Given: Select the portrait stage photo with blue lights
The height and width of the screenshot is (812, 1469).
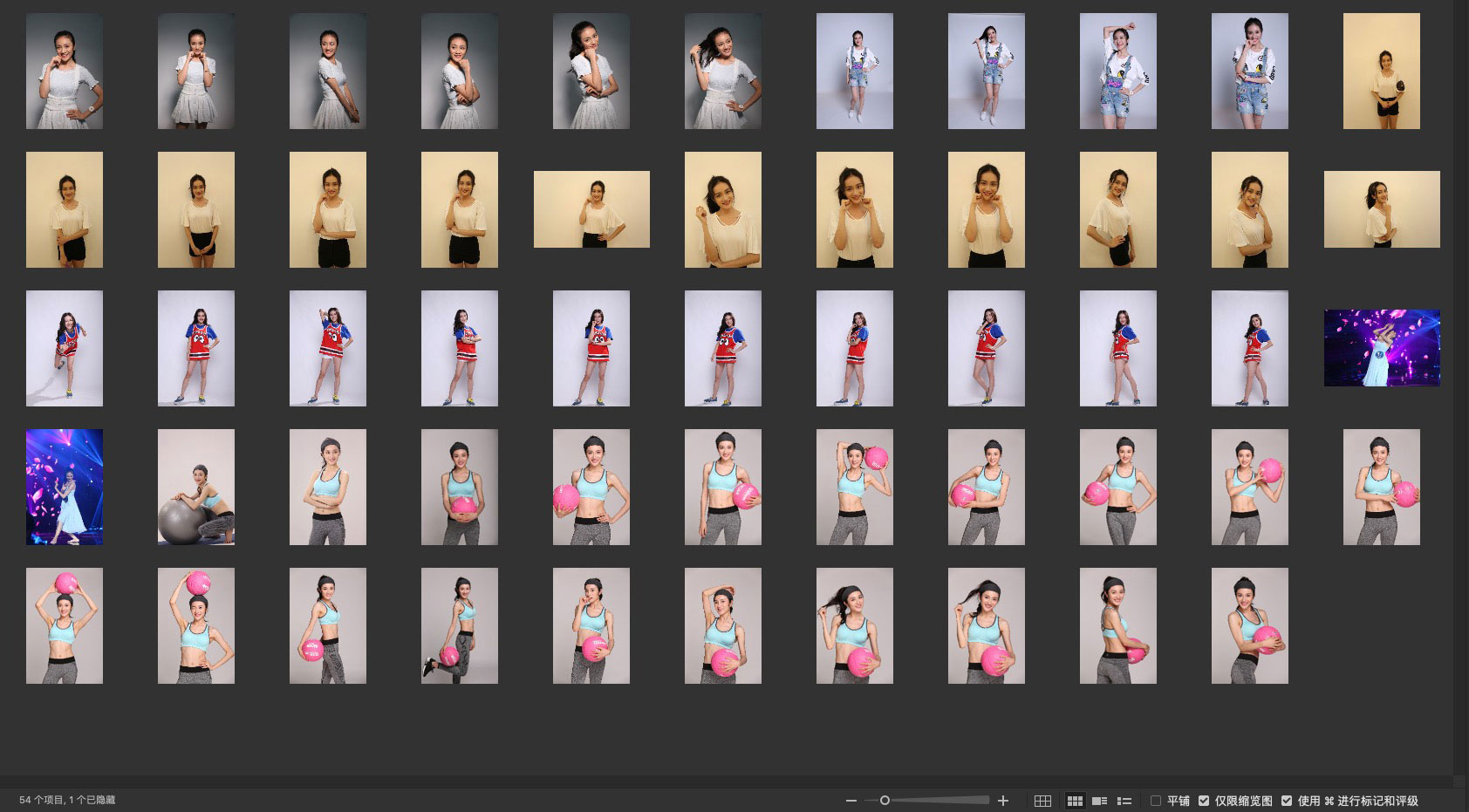Looking at the screenshot, I should pyautogui.click(x=65, y=487).
